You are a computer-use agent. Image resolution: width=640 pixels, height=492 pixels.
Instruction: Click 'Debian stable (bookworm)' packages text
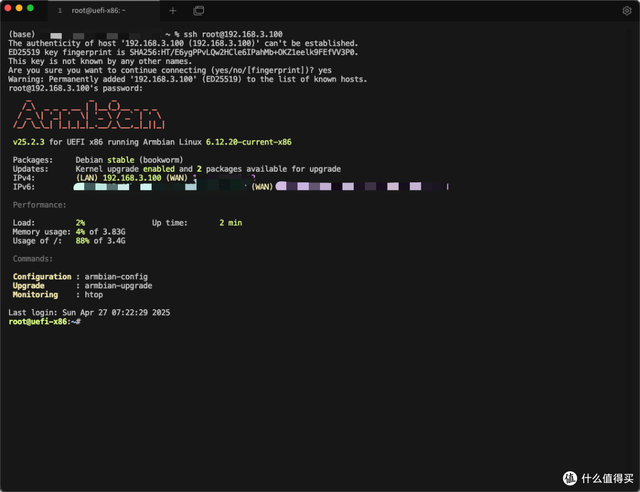[129, 160]
